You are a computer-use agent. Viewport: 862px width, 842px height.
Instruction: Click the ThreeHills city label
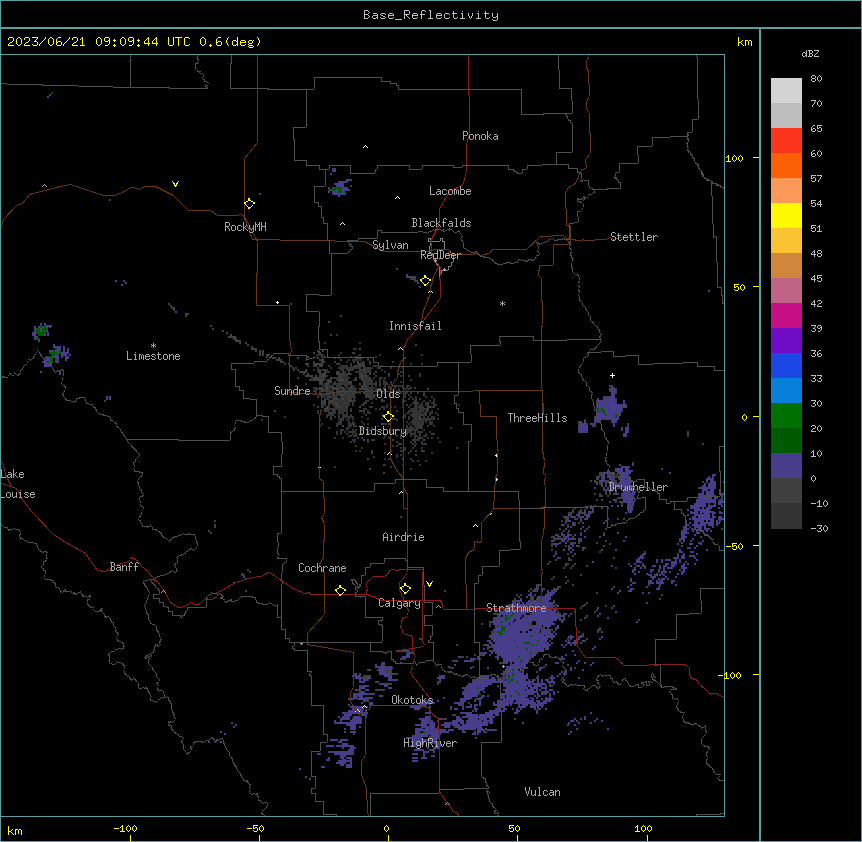(x=537, y=418)
